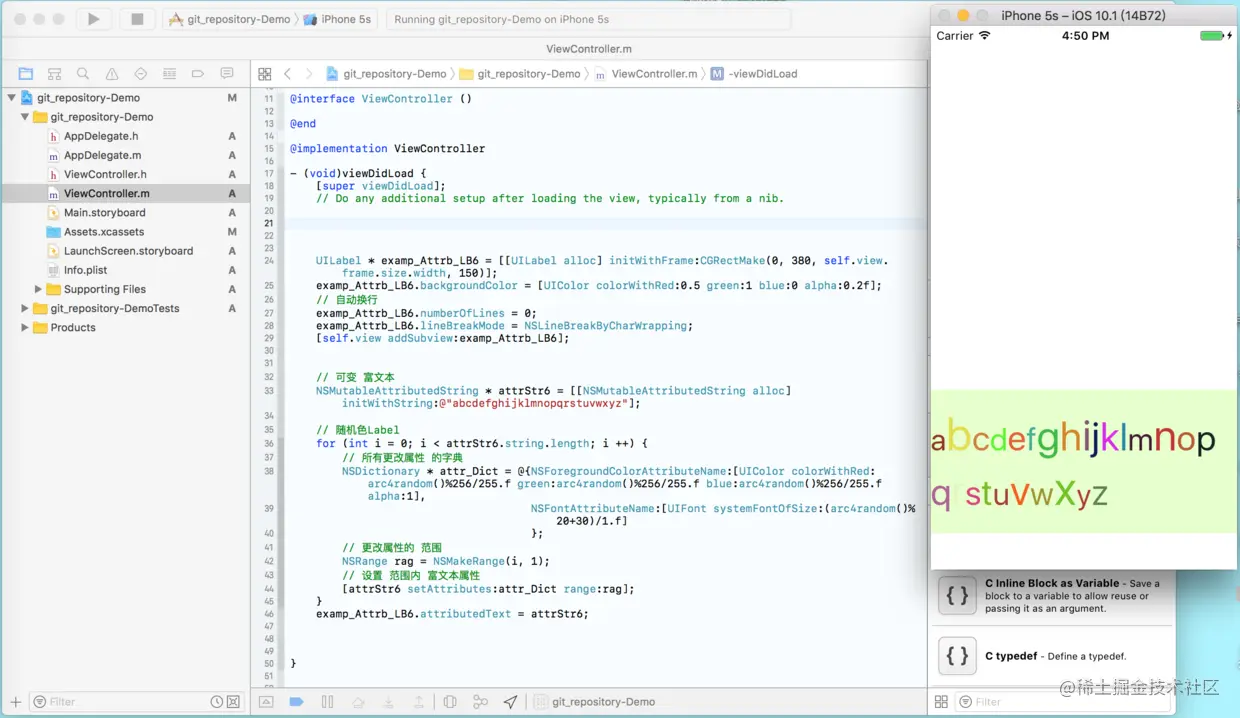Open the Find navigator magnifier icon

[x=83, y=74]
